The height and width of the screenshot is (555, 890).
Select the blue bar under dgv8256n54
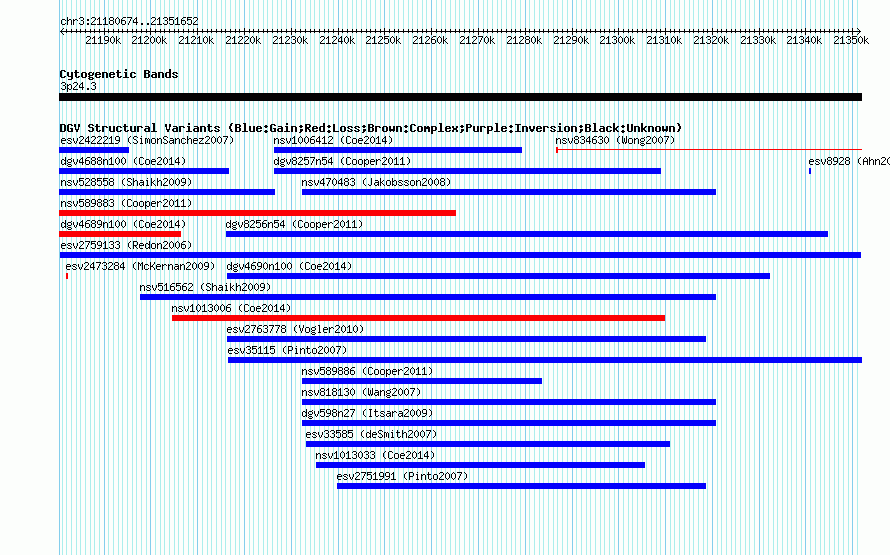pyautogui.click(x=527, y=234)
